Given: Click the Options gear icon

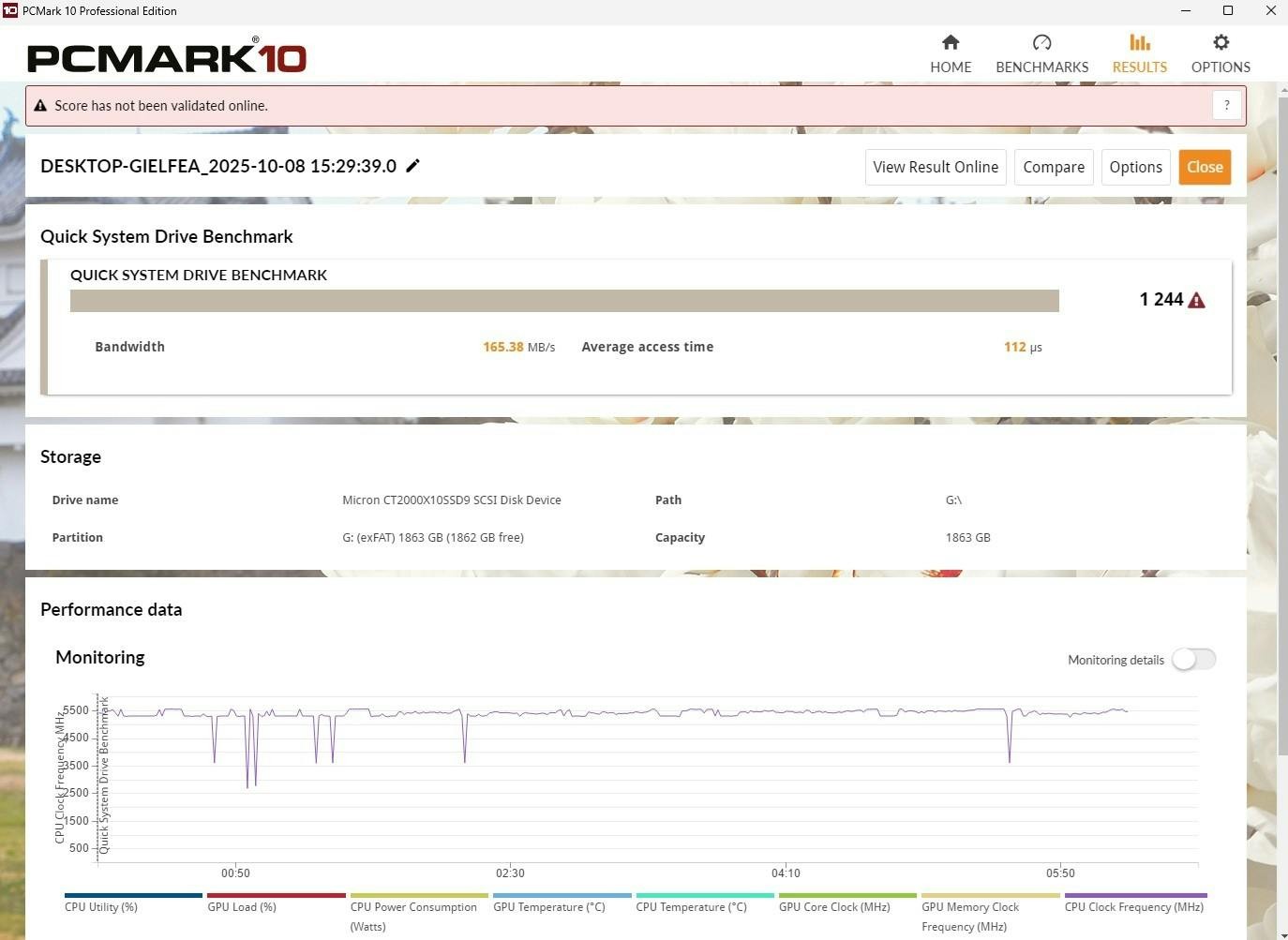Looking at the screenshot, I should pos(1221,42).
